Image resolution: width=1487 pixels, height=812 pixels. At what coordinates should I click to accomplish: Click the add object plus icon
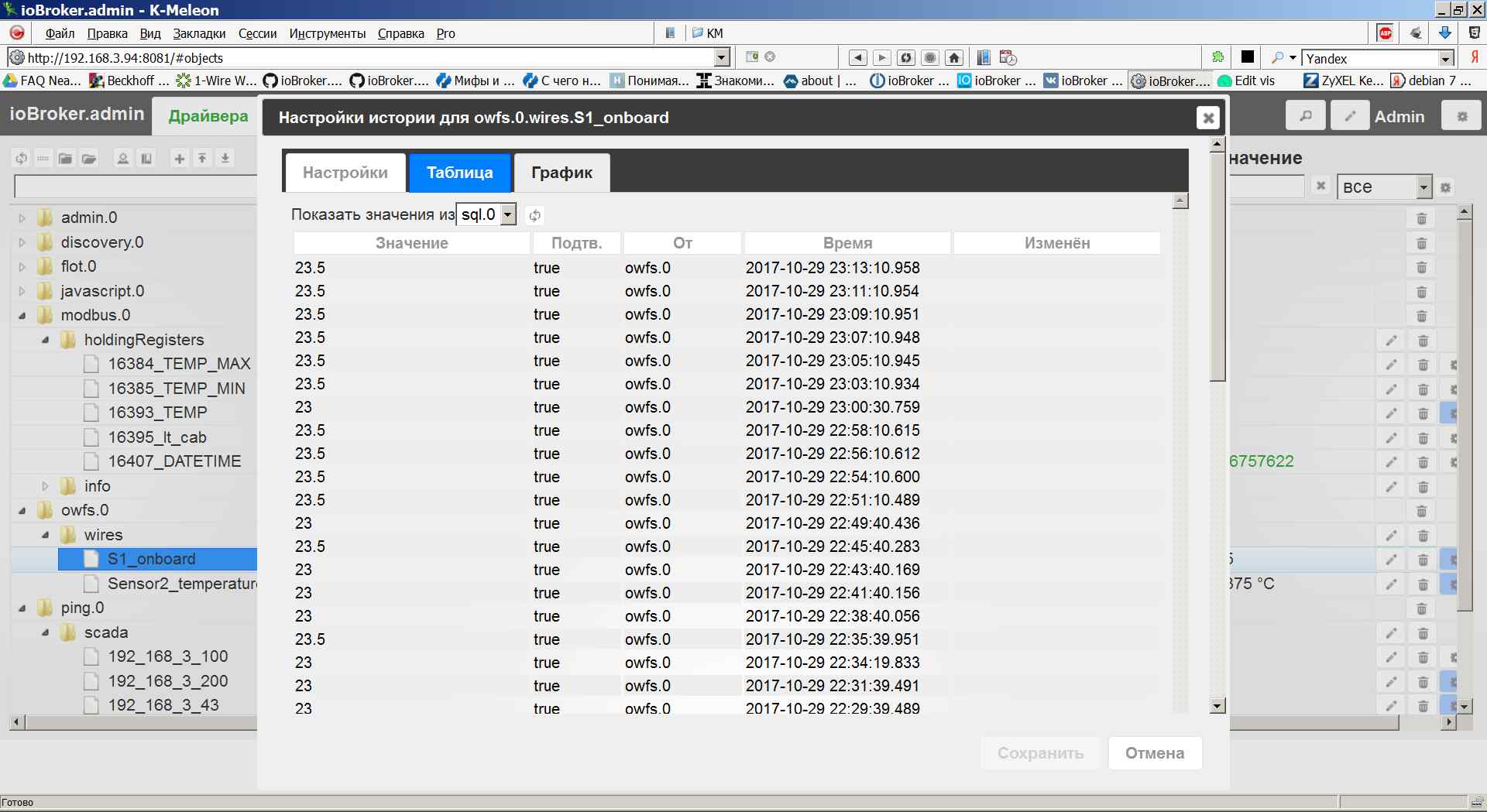180,159
